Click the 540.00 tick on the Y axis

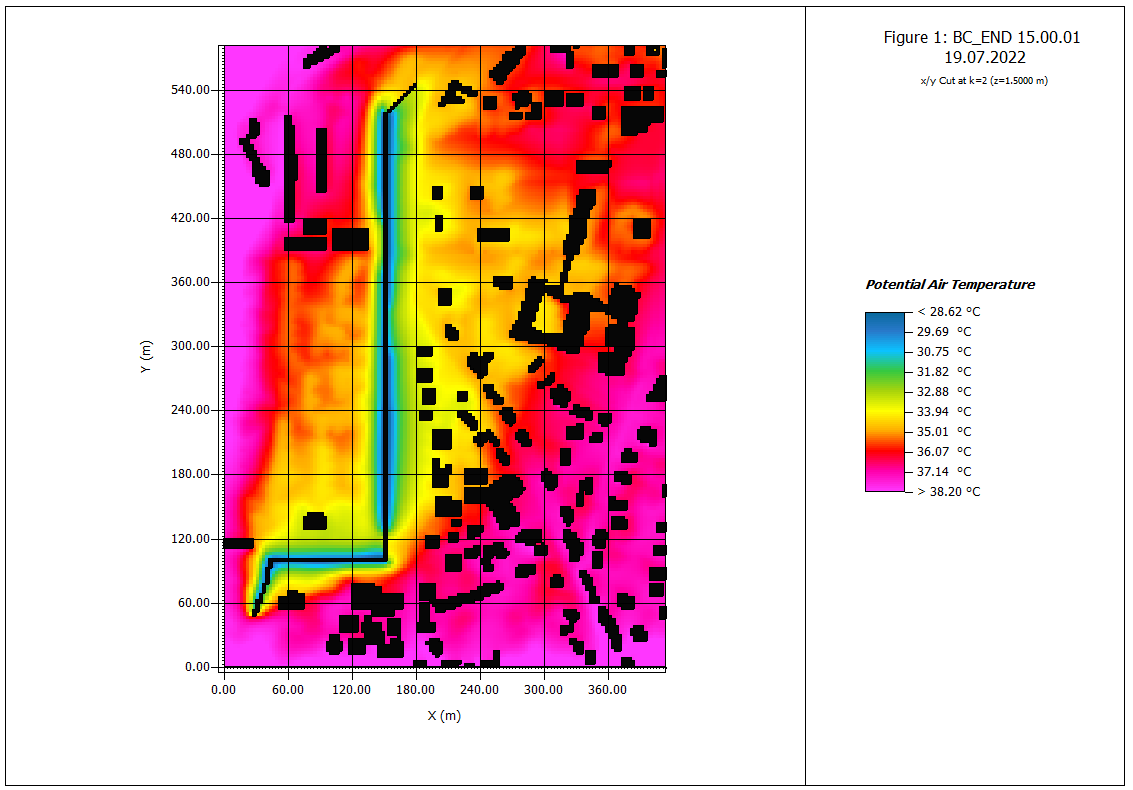(192, 90)
